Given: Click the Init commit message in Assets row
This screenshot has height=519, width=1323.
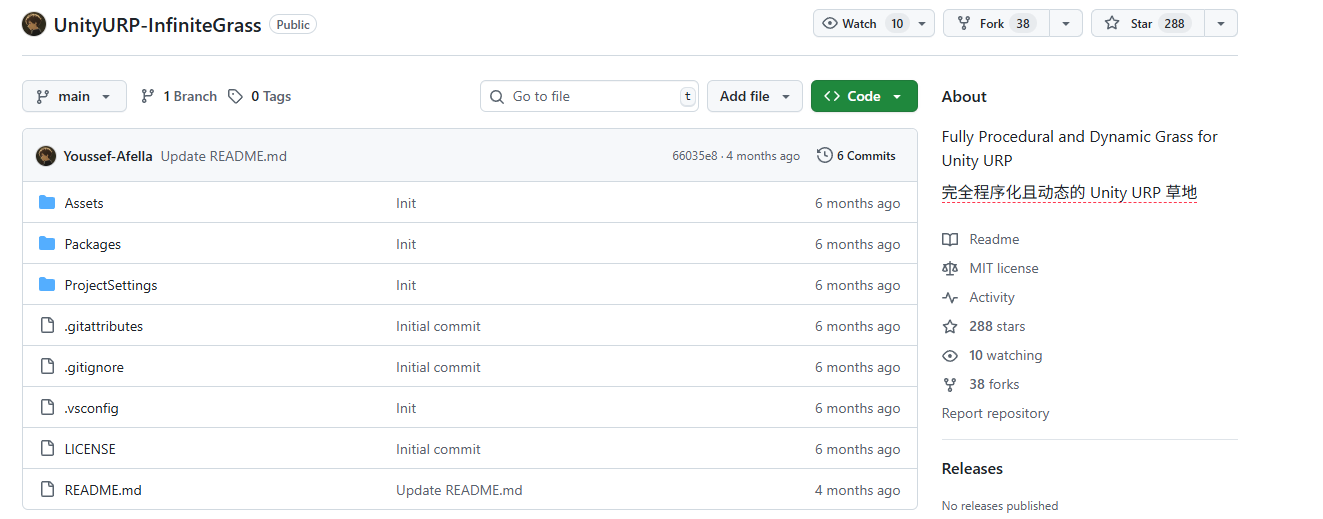Looking at the screenshot, I should (x=406, y=203).
